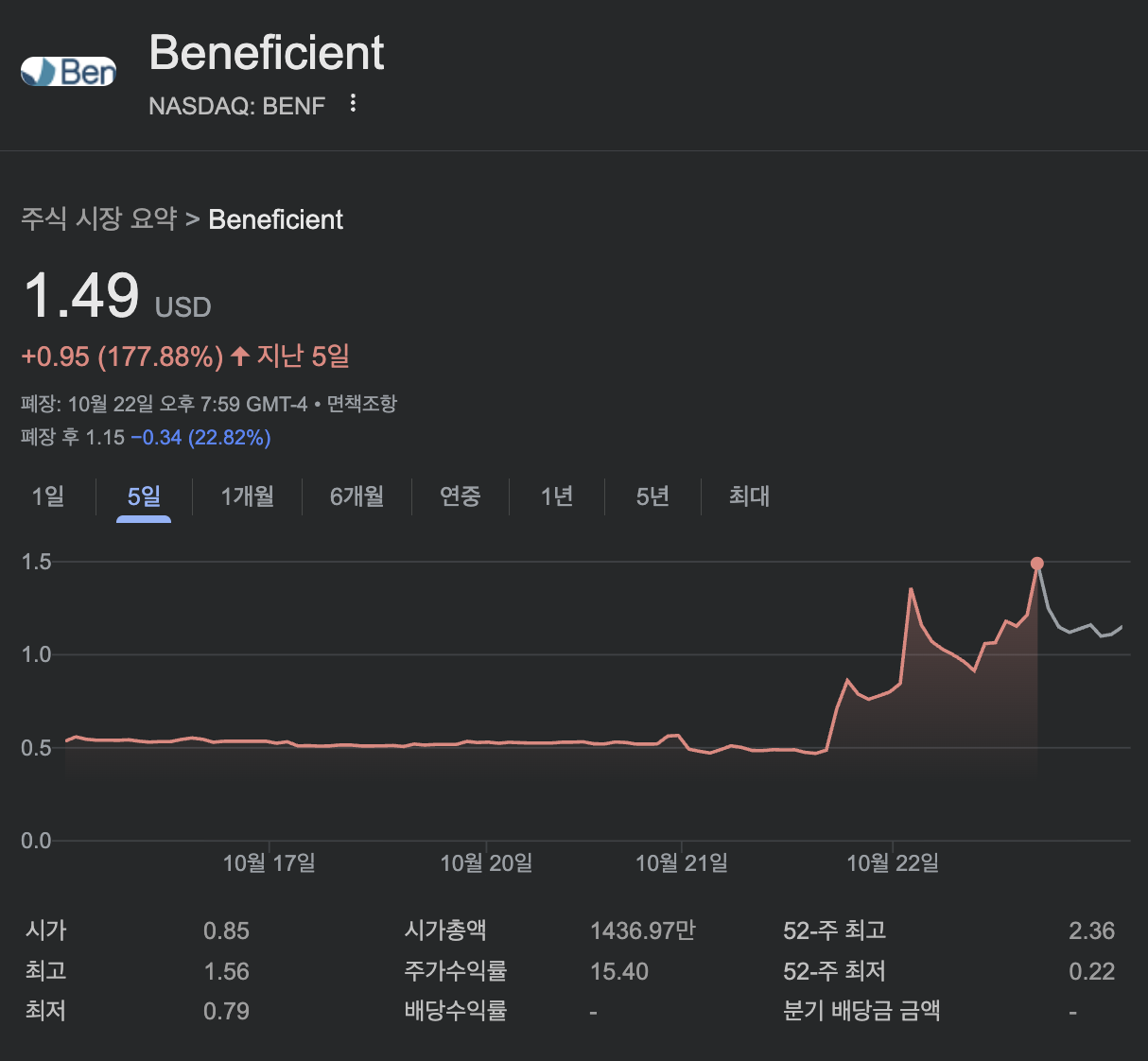This screenshot has height=1061, width=1148.
Task: Click the after-hours −0.34 (22.82%) value
Action: pos(201,437)
